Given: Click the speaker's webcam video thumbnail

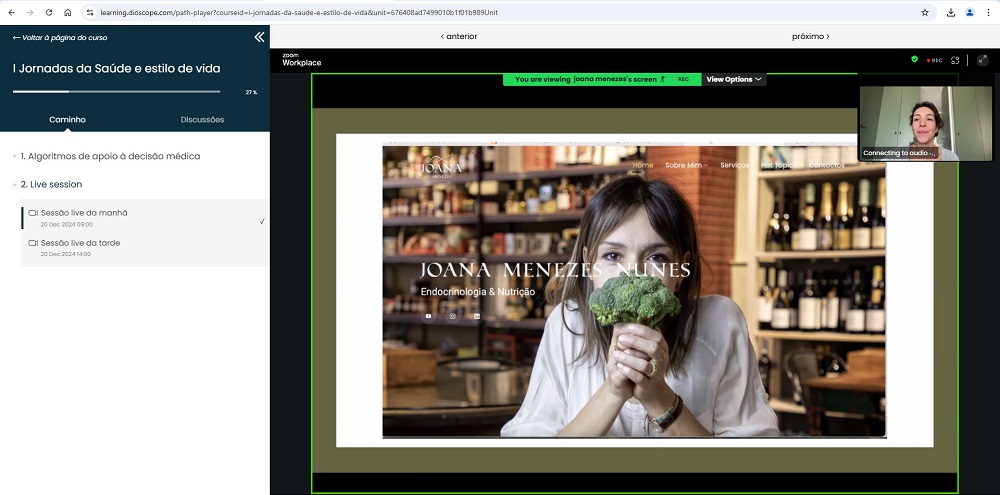Looking at the screenshot, I should (925, 122).
